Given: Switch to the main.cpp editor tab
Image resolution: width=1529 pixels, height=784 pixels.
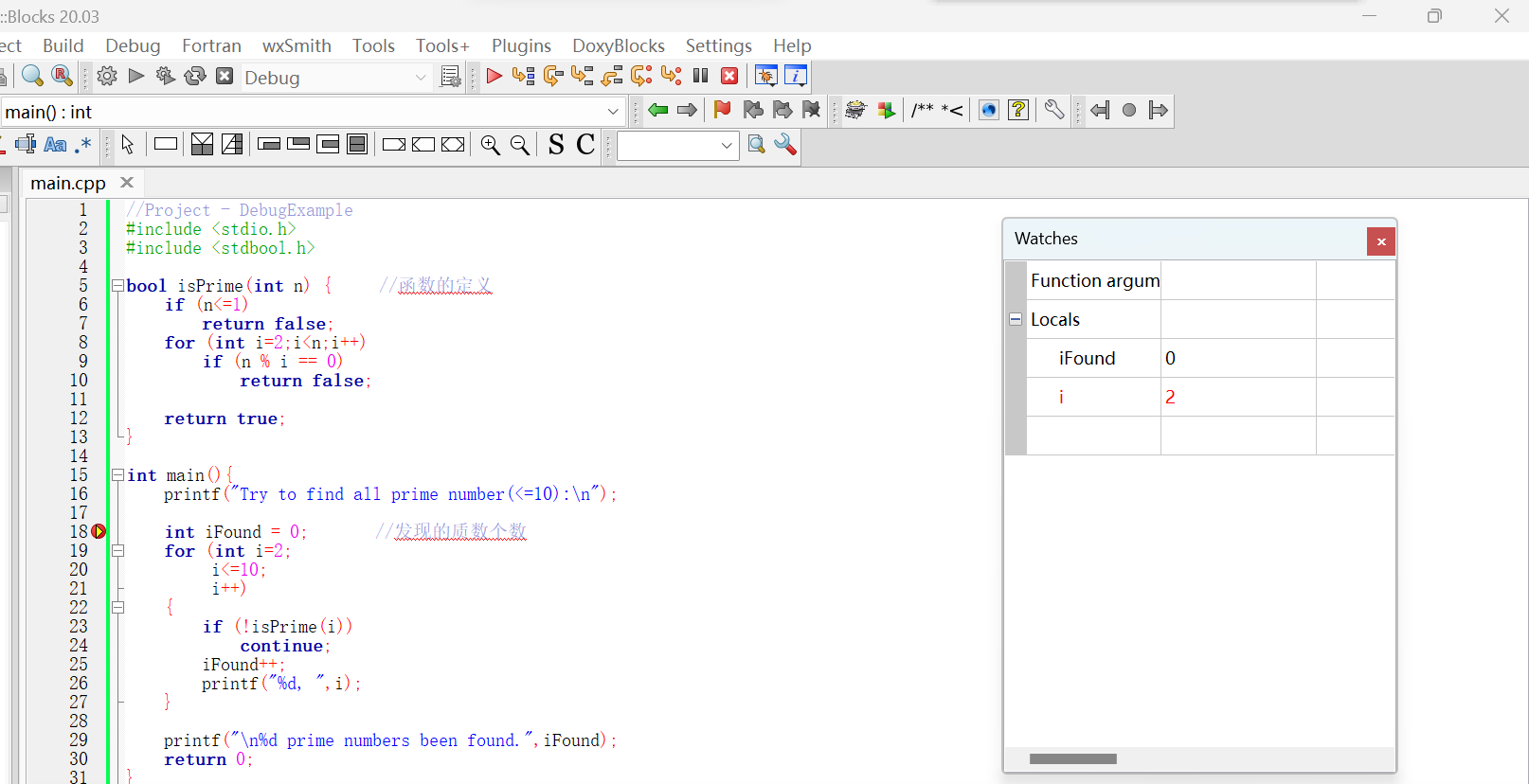Looking at the screenshot, I should click(68, 183).
